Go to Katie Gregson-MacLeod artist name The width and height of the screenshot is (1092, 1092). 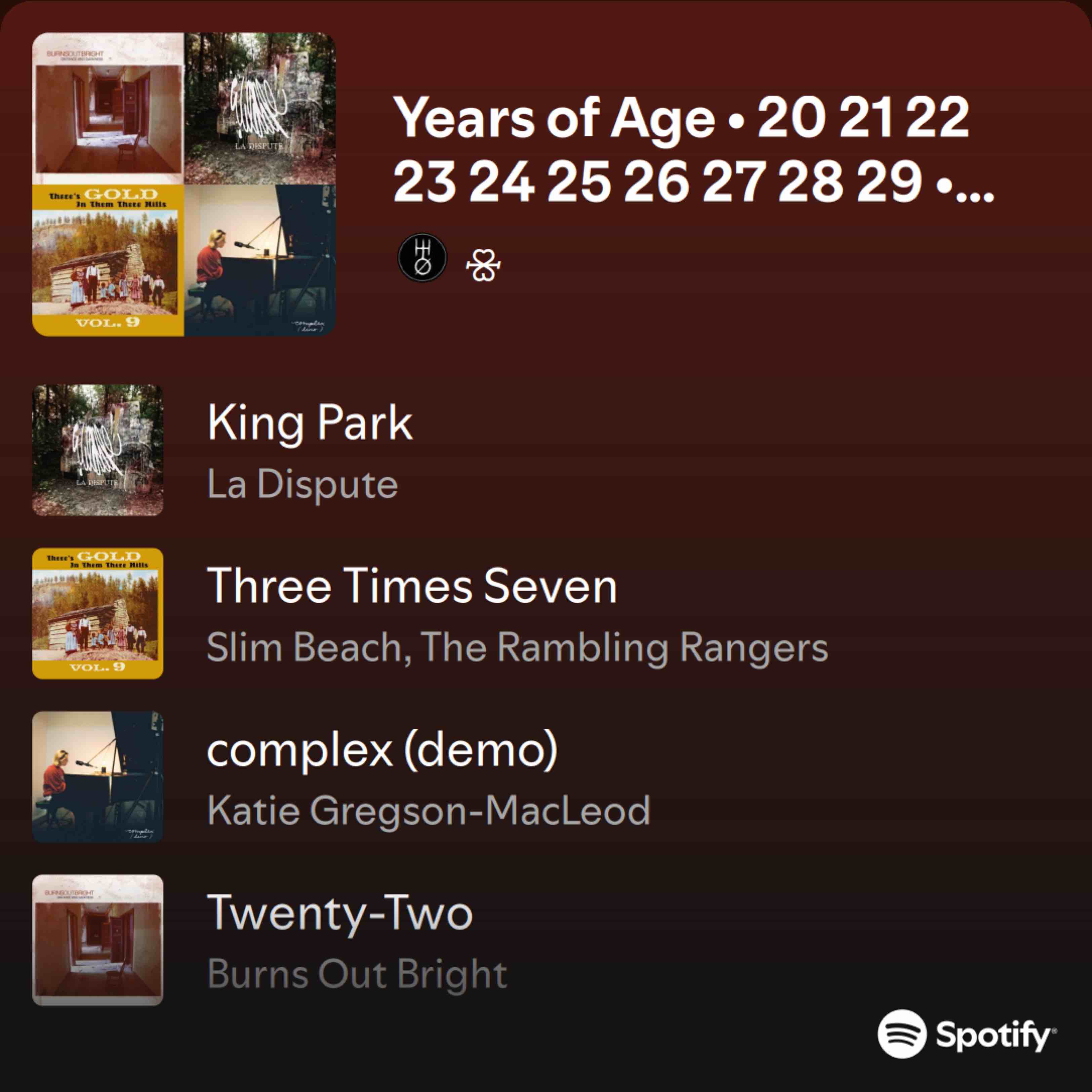(x=429, y=811)
